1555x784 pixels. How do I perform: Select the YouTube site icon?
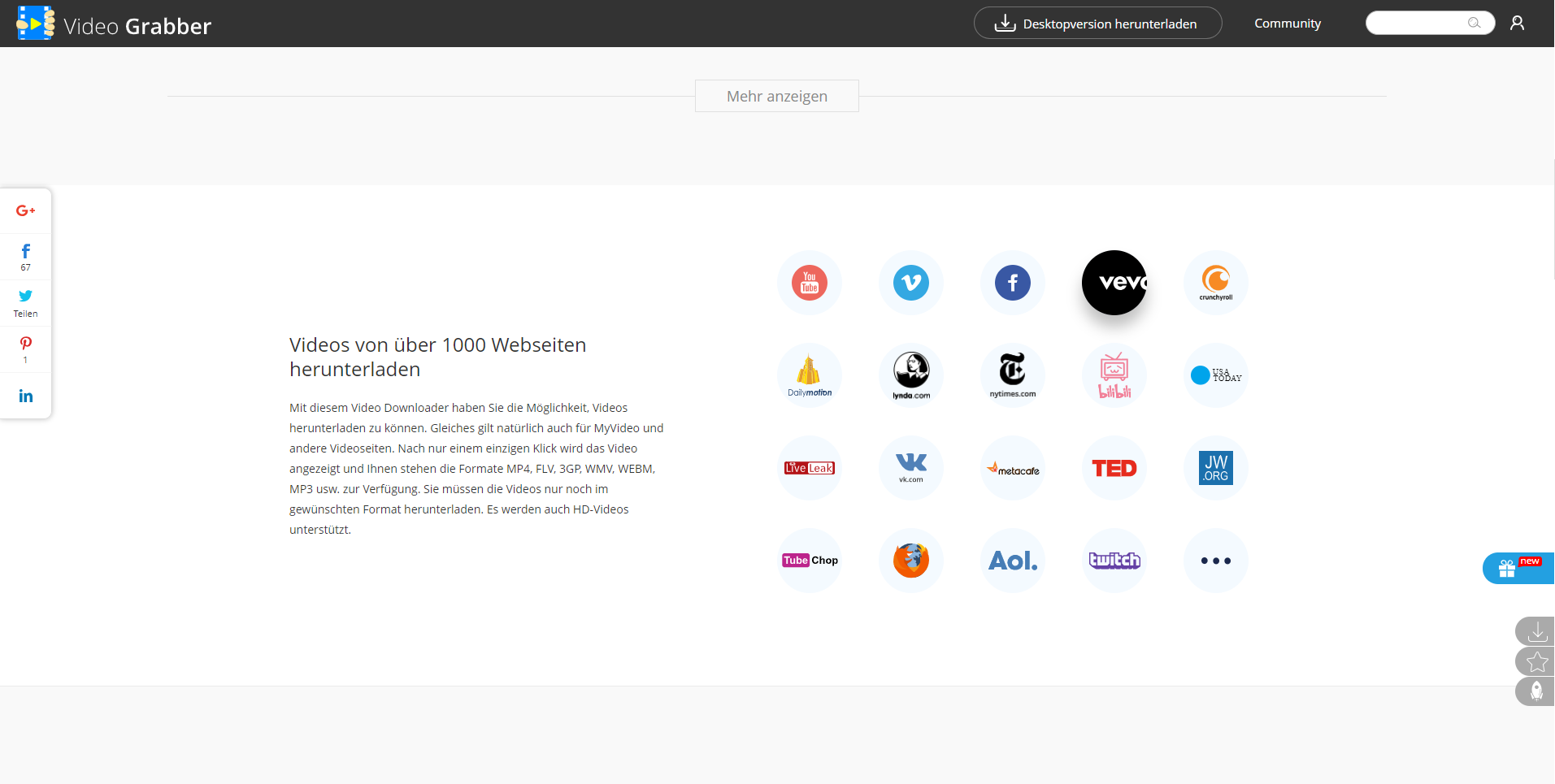(810, 283)
